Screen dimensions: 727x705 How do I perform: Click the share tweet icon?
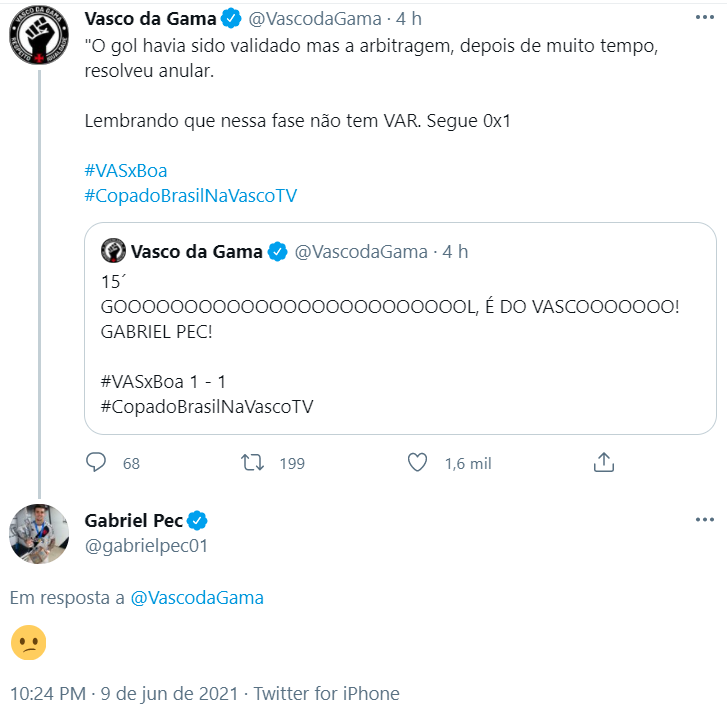coord(603,463)
